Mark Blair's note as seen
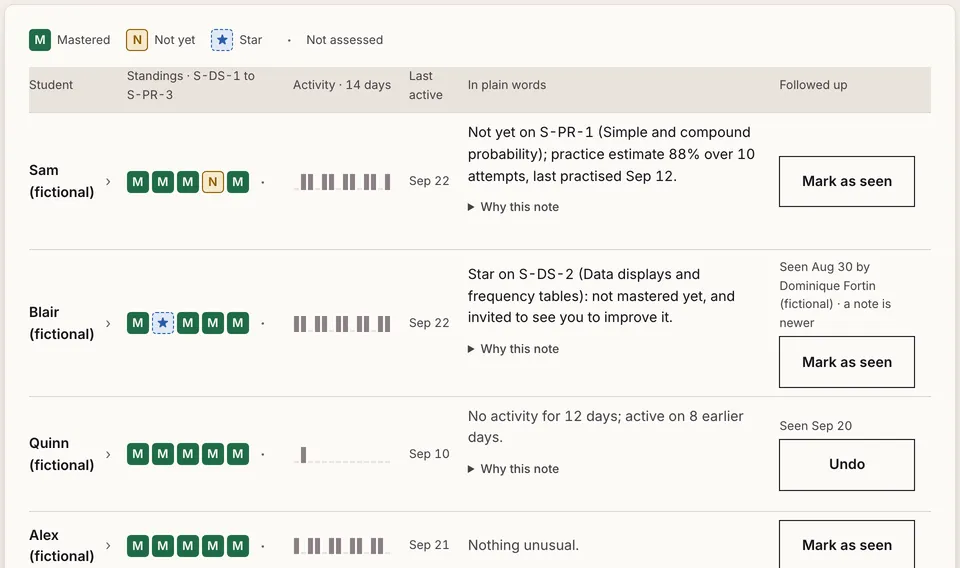The image size is (960, 568). pyautogui.click(x=847, y=362)
